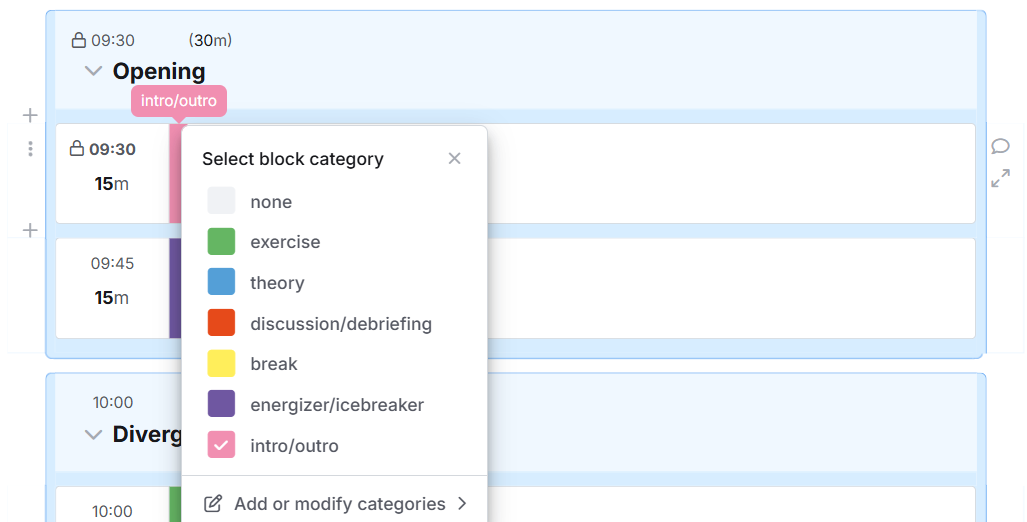Select the 'theory' category label
The height and width of the screenshot is (522, 1027).
(277, 283)
